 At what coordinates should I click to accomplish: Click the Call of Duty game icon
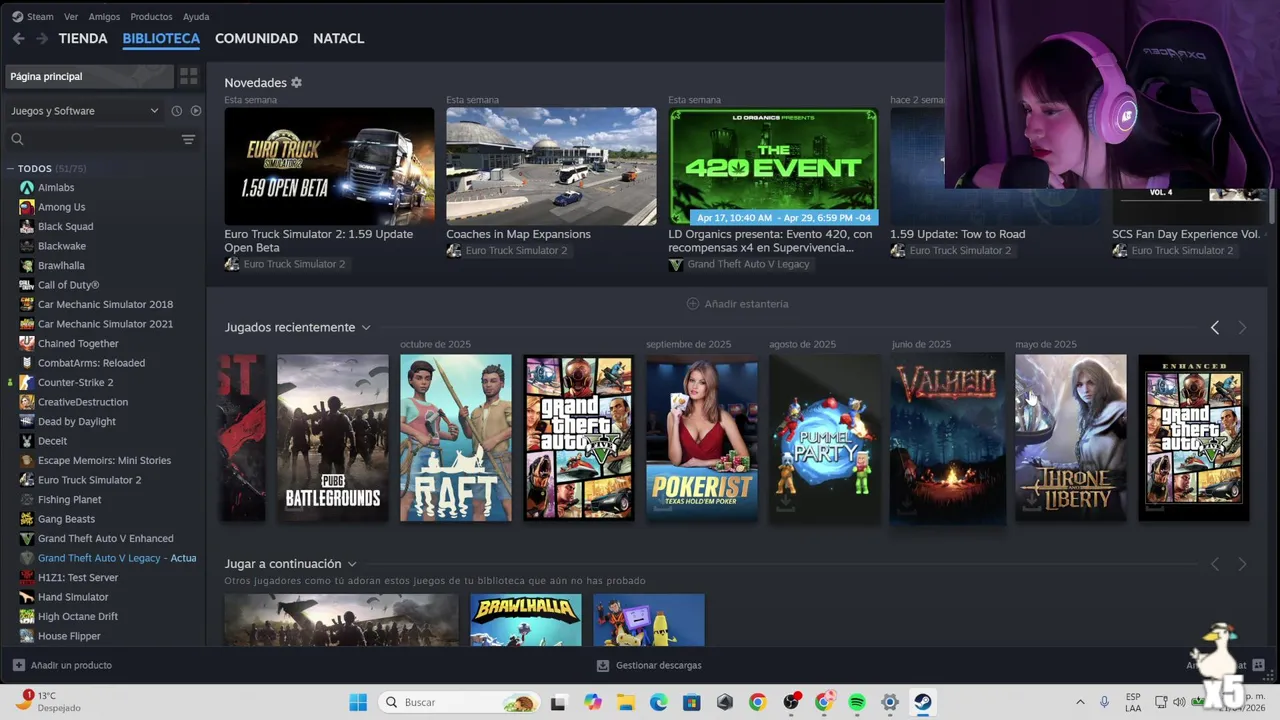27,285
